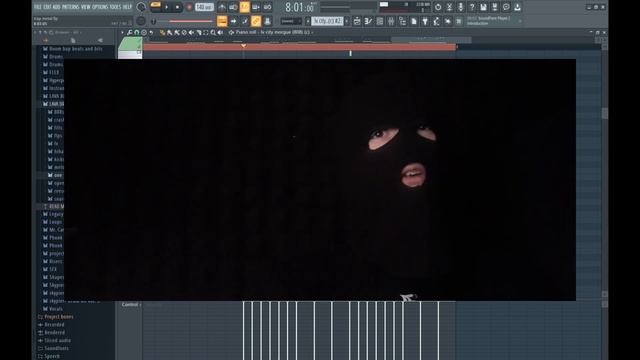The image size is (640, 360).
Task: Toggle the highlighted note grouping link icon
Action: coord(256,21)
